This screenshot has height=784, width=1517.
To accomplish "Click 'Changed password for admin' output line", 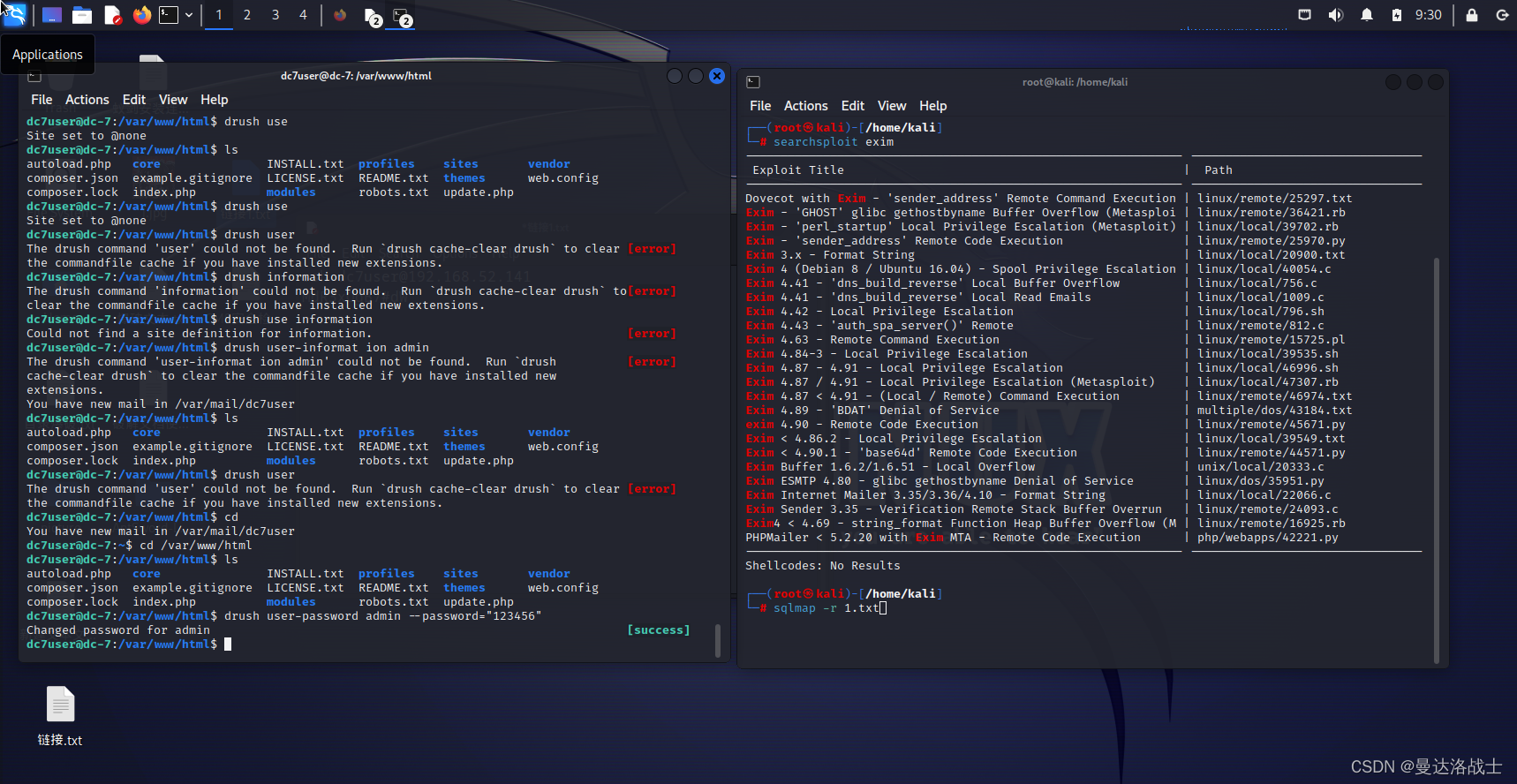I will tap(118, 630).
